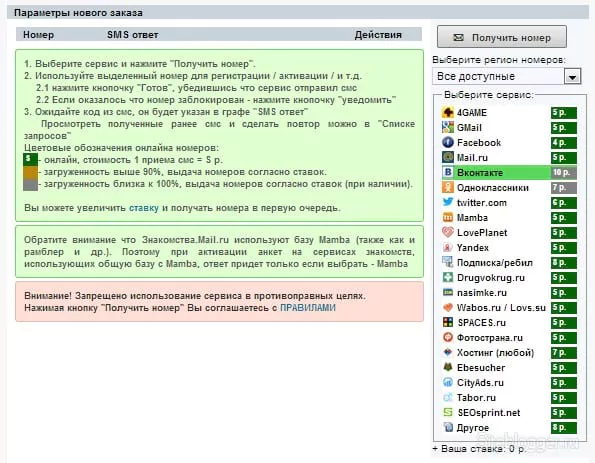Choose Фотострана.ru service name
Screen dimensions: 595x463
point(490,338)
